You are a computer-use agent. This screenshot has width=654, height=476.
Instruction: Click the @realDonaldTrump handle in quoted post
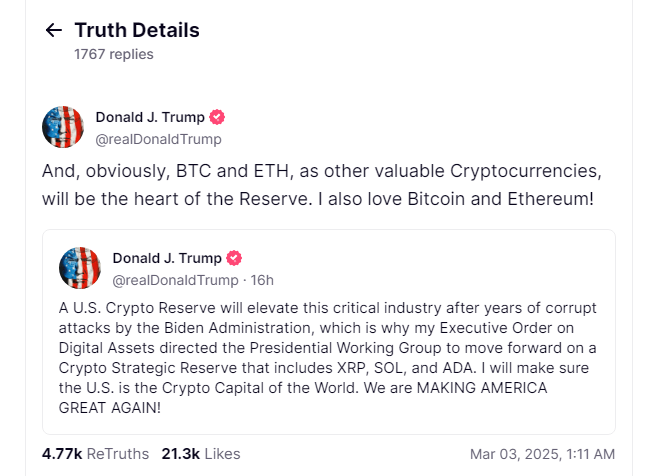[x=175, y=280]
